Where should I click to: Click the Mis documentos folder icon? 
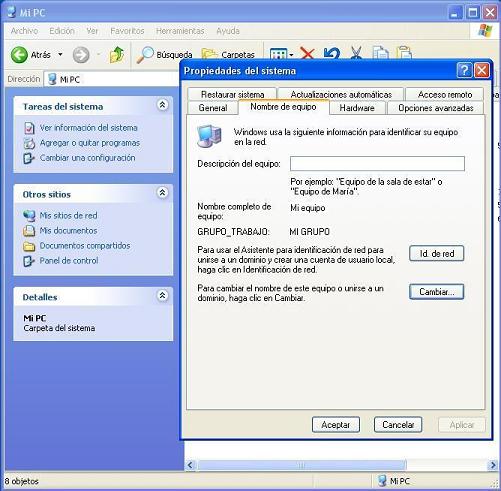[x=29, y=231]
